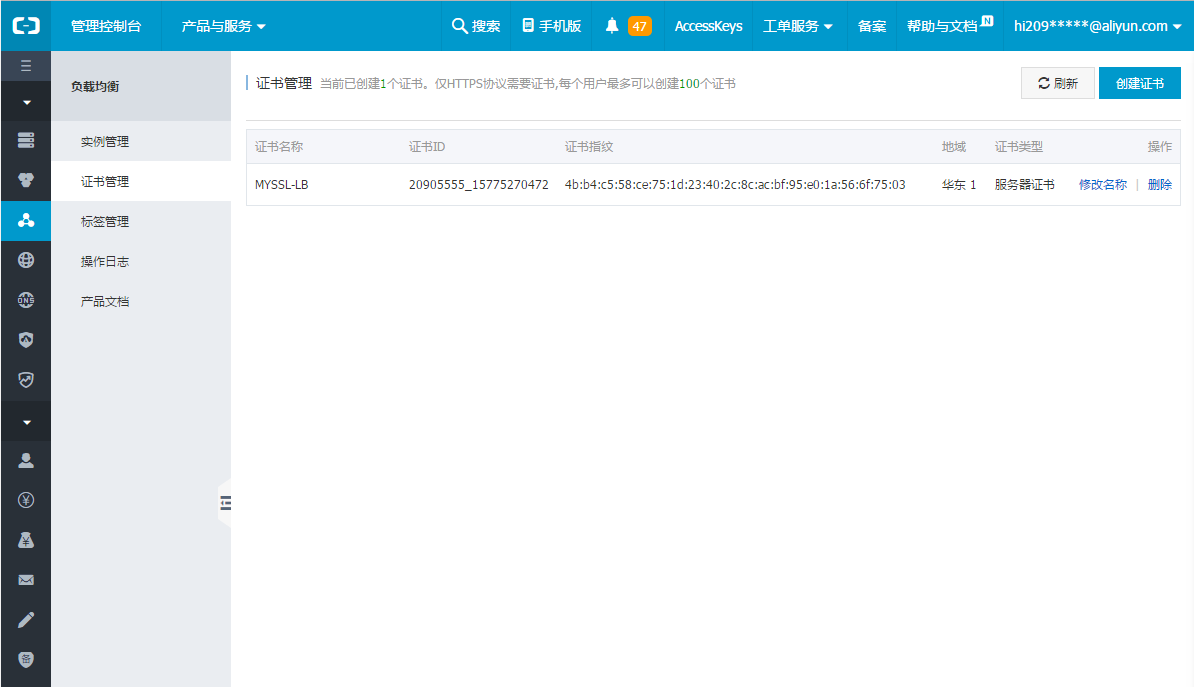
Task: Click the user profile icon in sidebar
Action: click(26, 460)
